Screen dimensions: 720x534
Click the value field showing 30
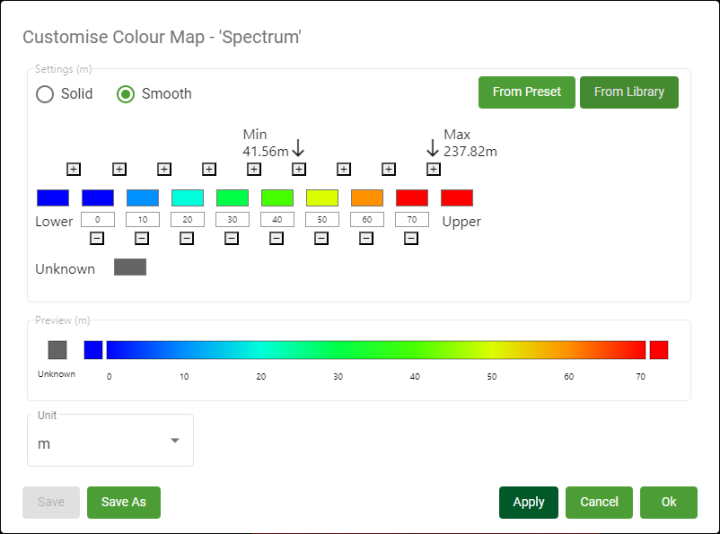click(x=232, y=219)
